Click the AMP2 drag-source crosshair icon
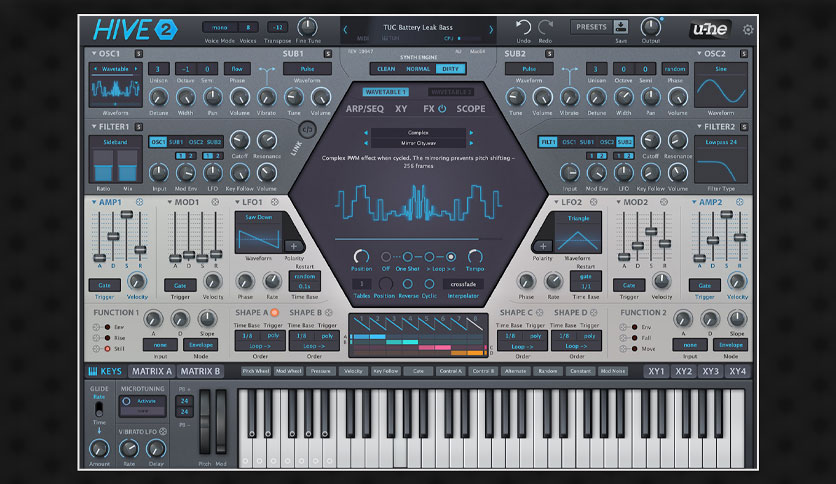The image size is (836, 484). (739, 202)
